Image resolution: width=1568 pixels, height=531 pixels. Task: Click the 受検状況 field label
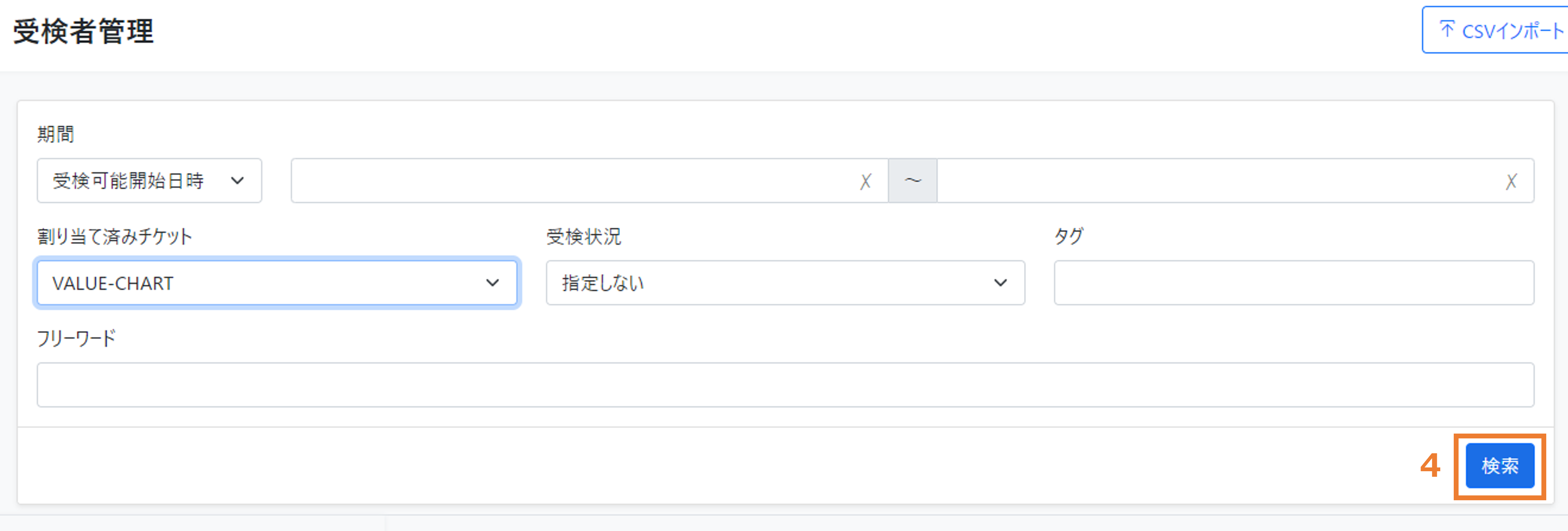coord(583,236)
